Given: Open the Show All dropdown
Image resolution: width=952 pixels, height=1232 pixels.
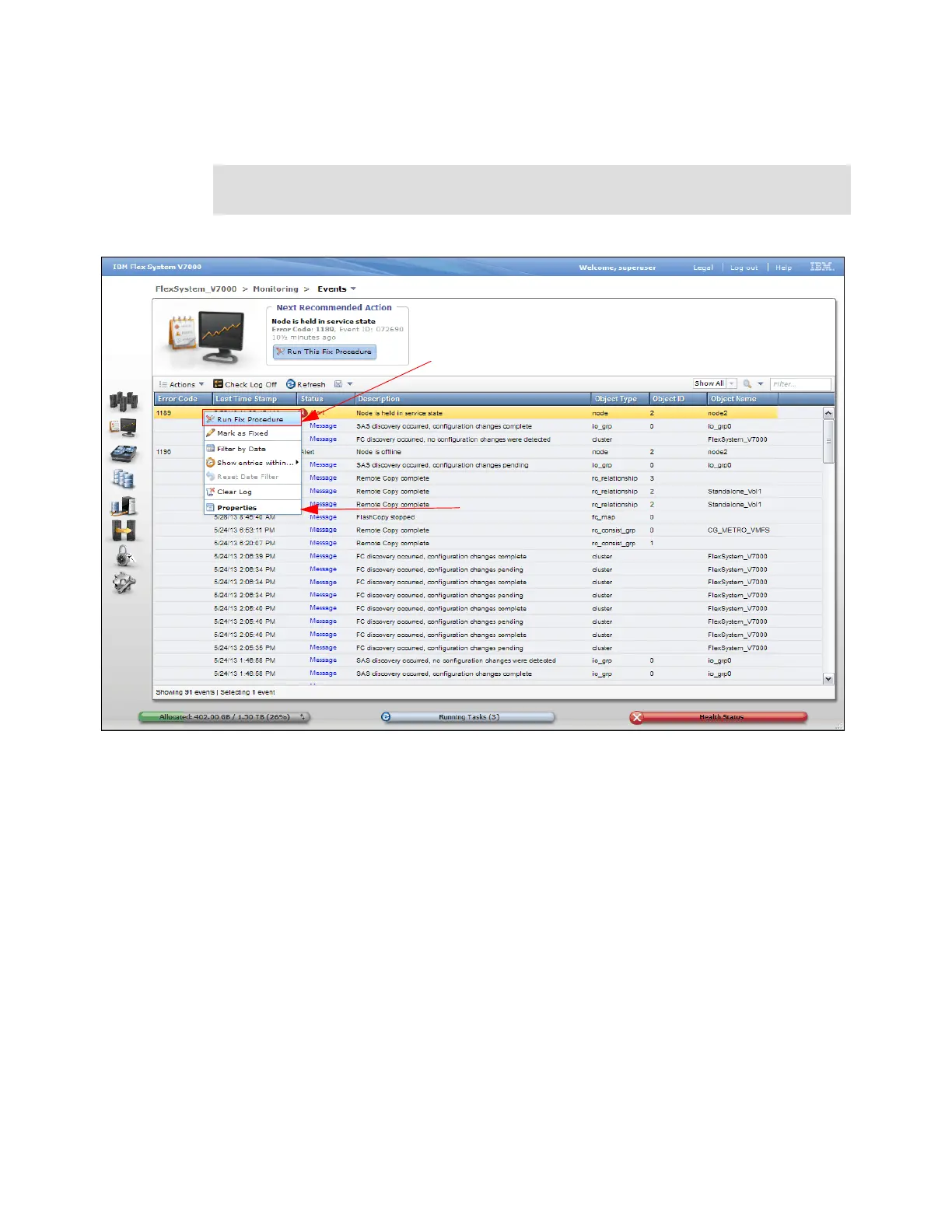Looking at the screenshot, I should click(x=715, y=383).
